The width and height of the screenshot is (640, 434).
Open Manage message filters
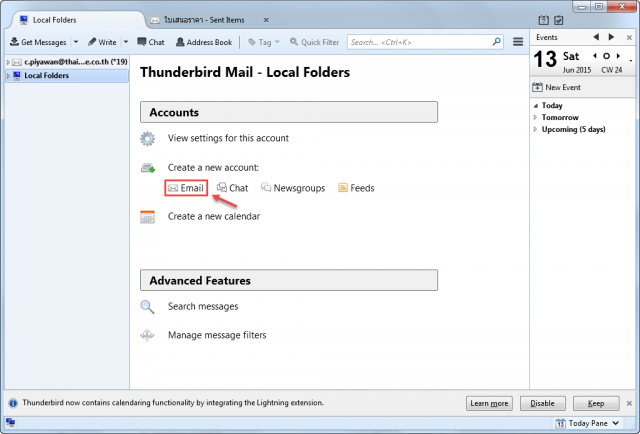point(217,335)
